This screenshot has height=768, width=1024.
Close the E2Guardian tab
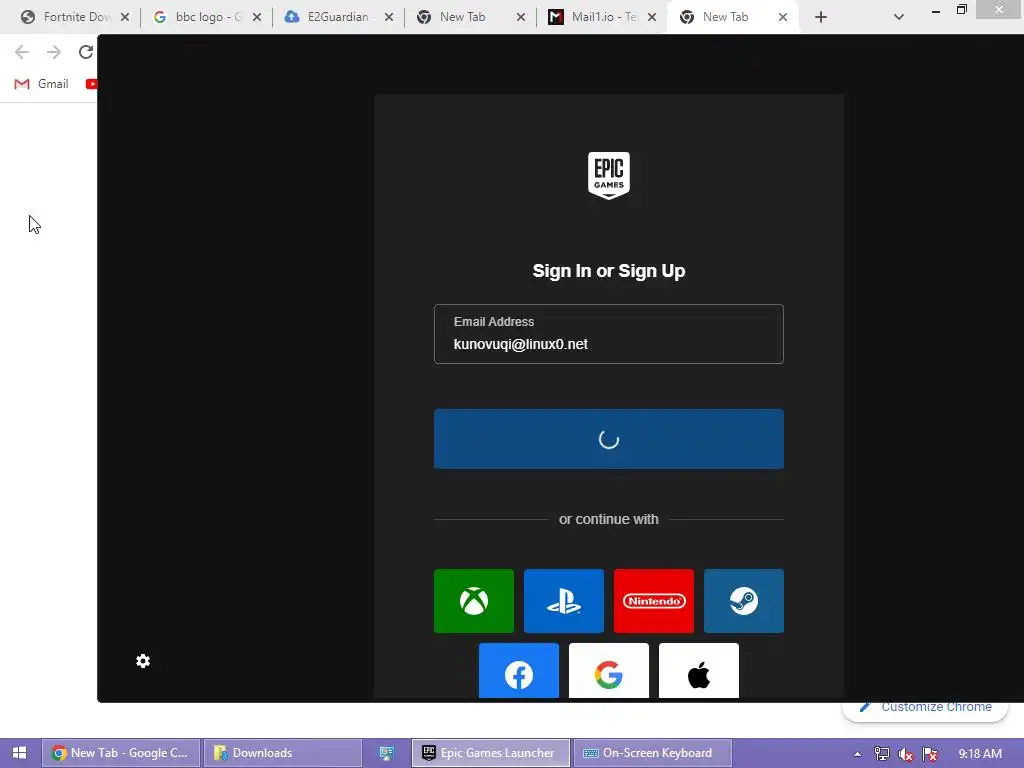pyautogui.click(x=389, y=17)
